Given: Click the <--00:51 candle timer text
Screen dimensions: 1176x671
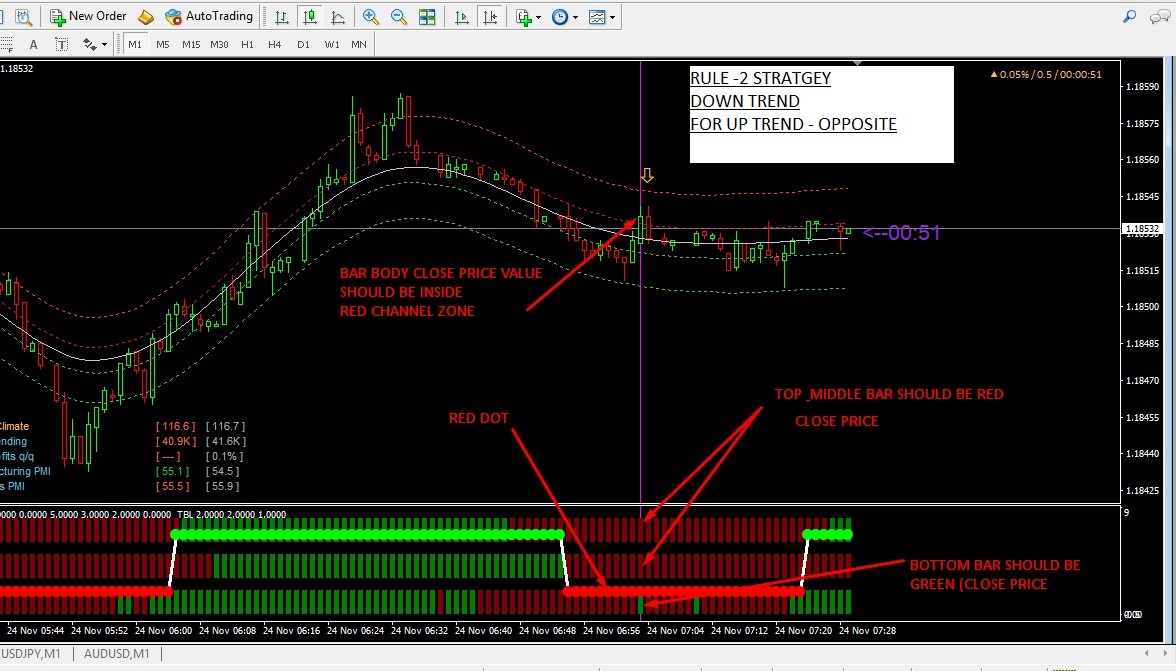Looking at the screenshot, I should click(902, 233).
